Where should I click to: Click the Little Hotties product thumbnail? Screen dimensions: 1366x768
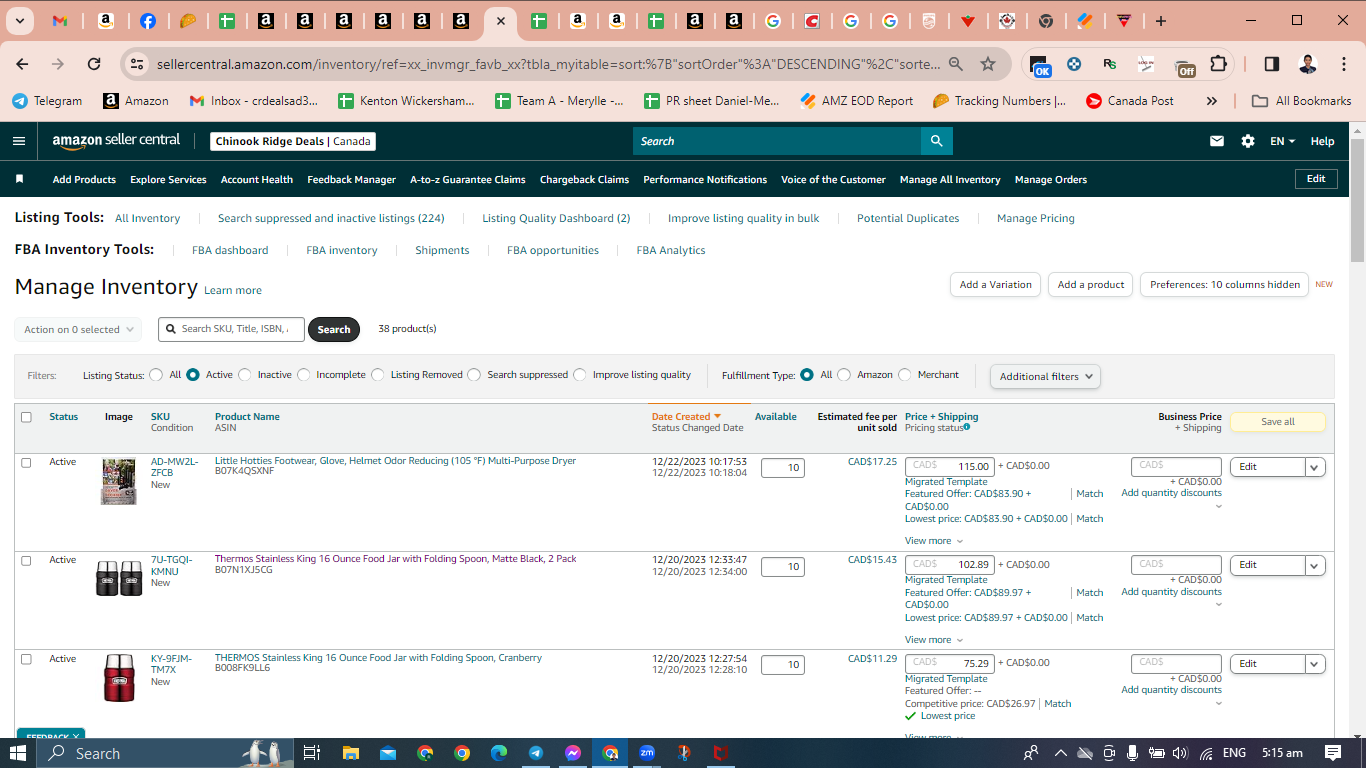[x=119, y=481]
